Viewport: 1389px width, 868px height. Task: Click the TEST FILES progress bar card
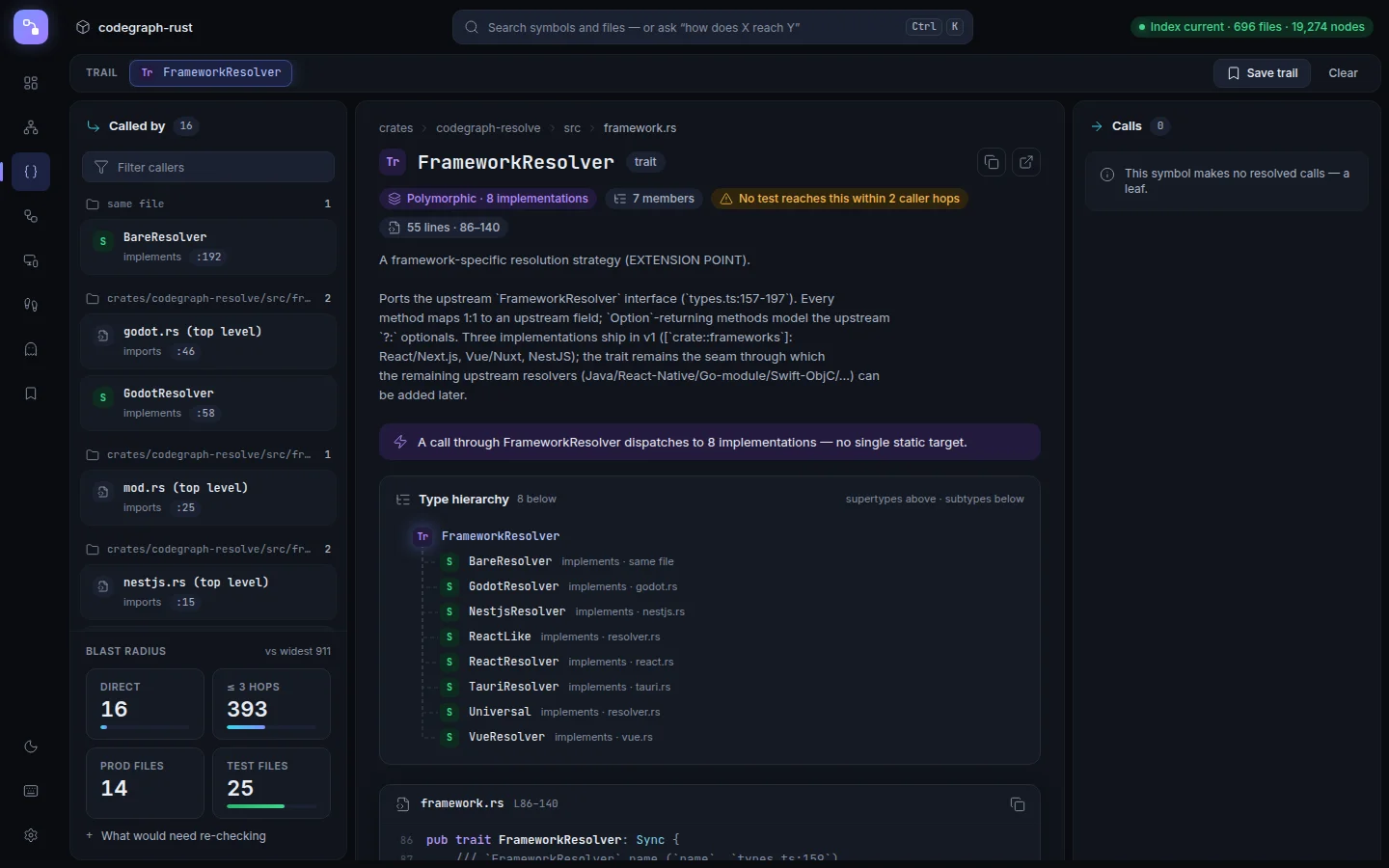coord(271,783)
